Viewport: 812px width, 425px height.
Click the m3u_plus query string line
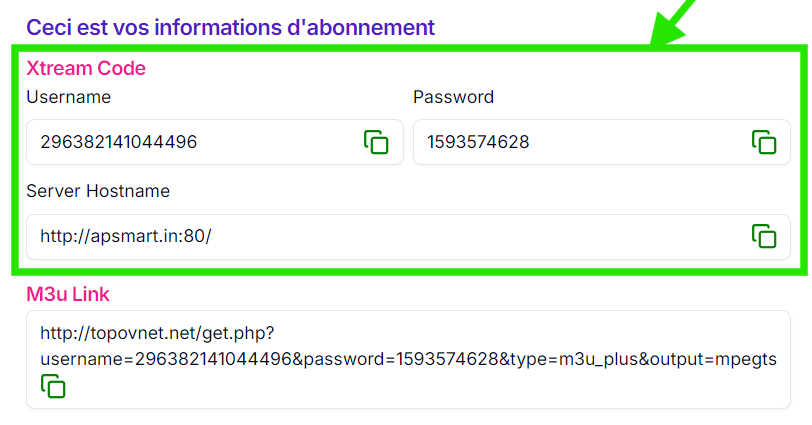[x=408, y=359]
